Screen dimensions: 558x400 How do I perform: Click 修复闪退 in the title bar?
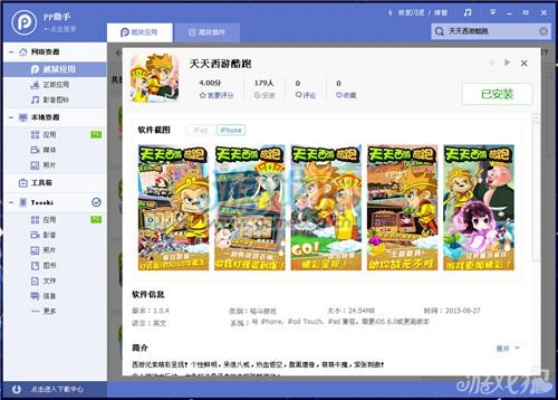tap(411, 13)
